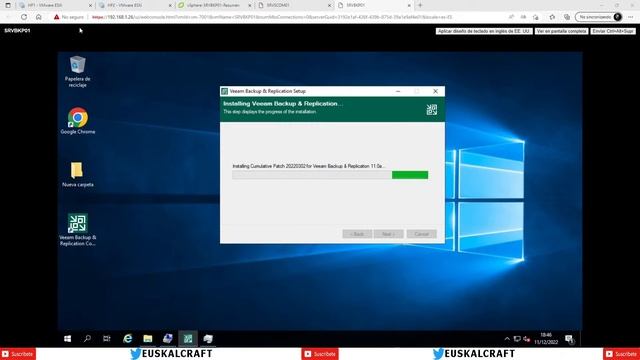
Task: Click Enviar Ctrl+Alt+Supr button
Action: 613,31
